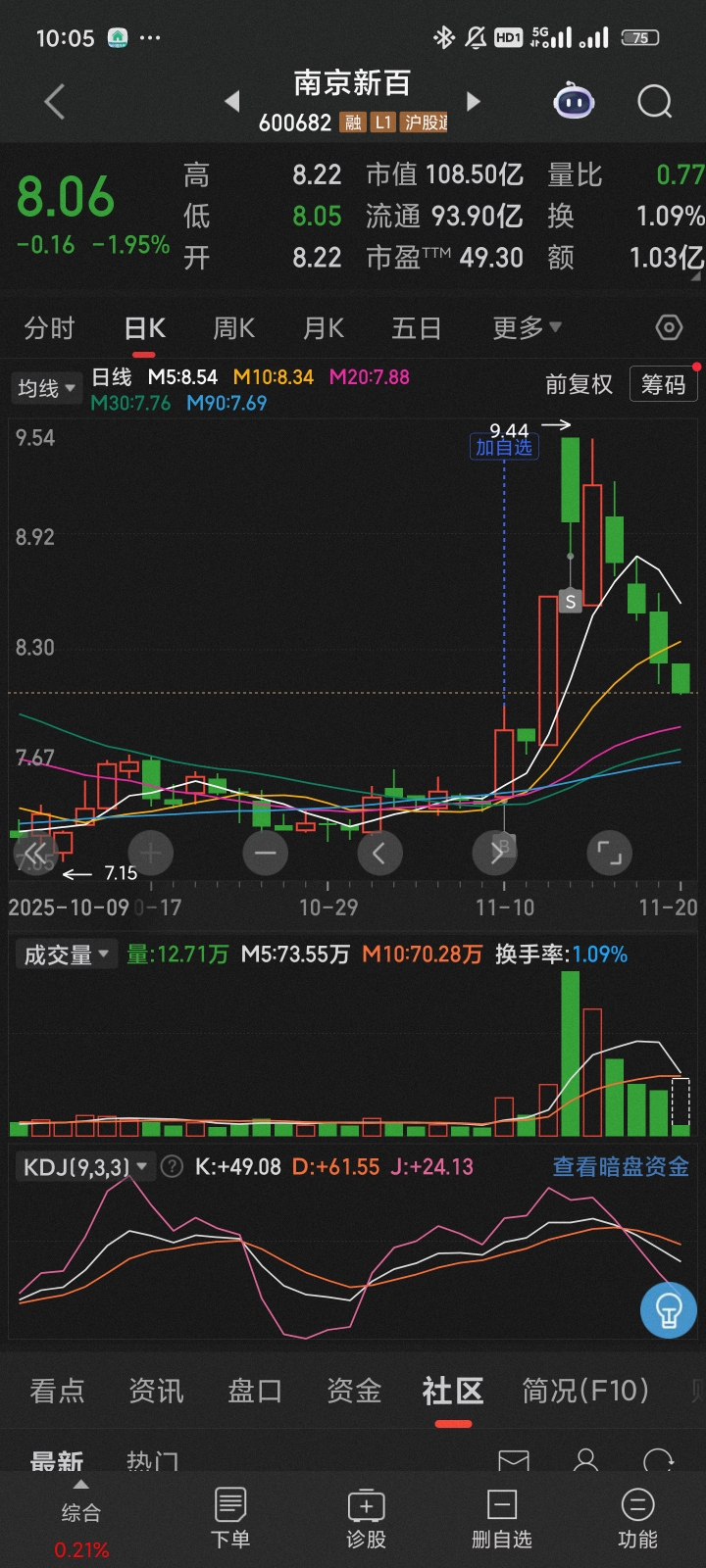Open 查看暗盘资金 link
Screen dimensions: 706x1568
(x=621, y=1166)
